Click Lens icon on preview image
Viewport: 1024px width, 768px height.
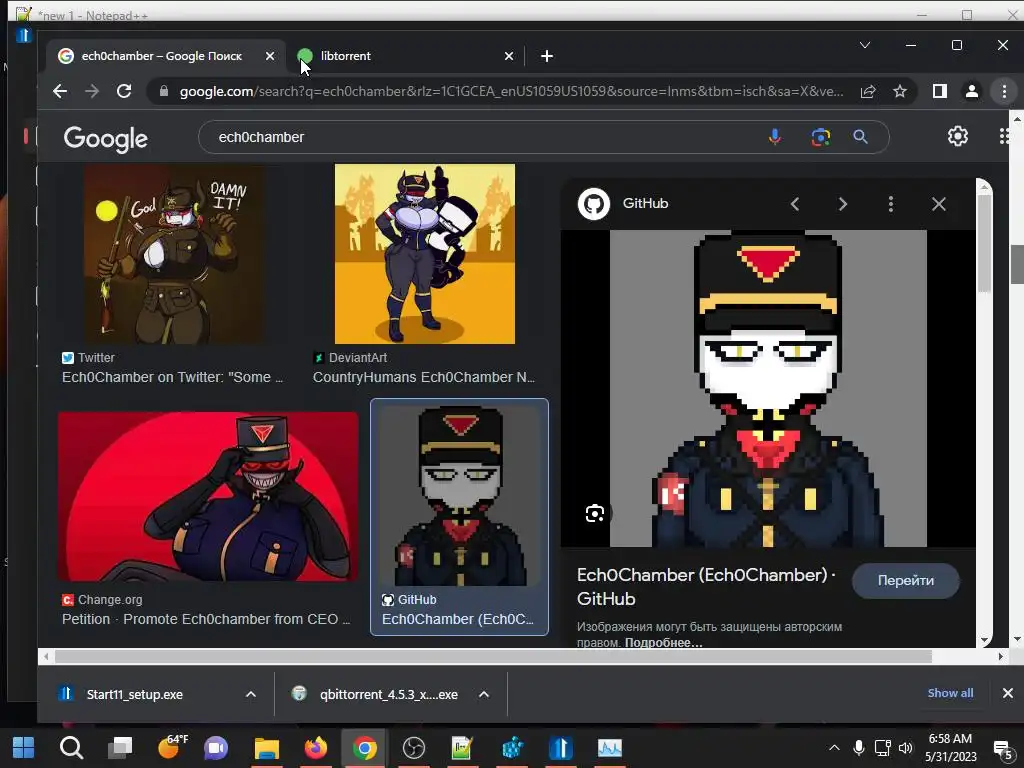pos(595,514)
